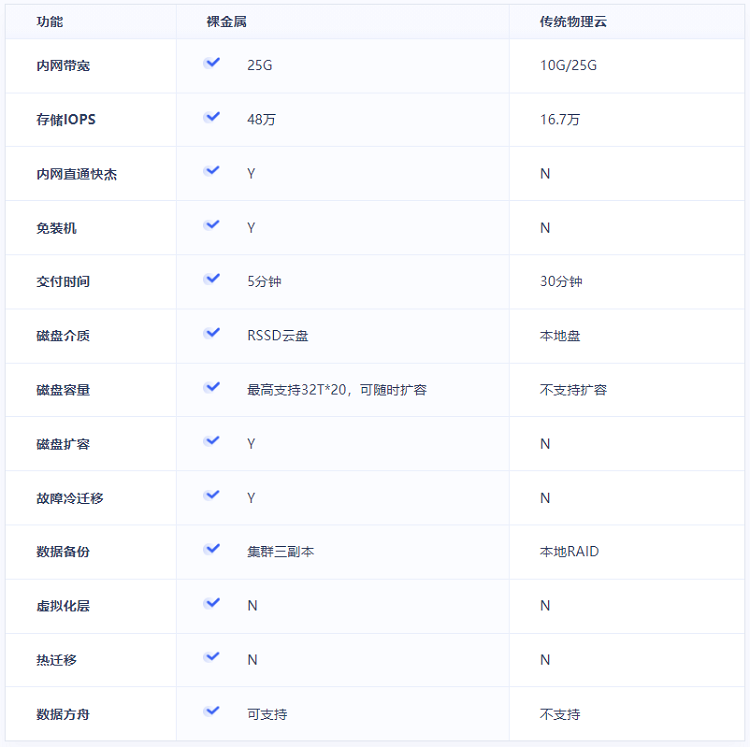
Task: Select the 裸金属 column header
Action: point(226,22)
